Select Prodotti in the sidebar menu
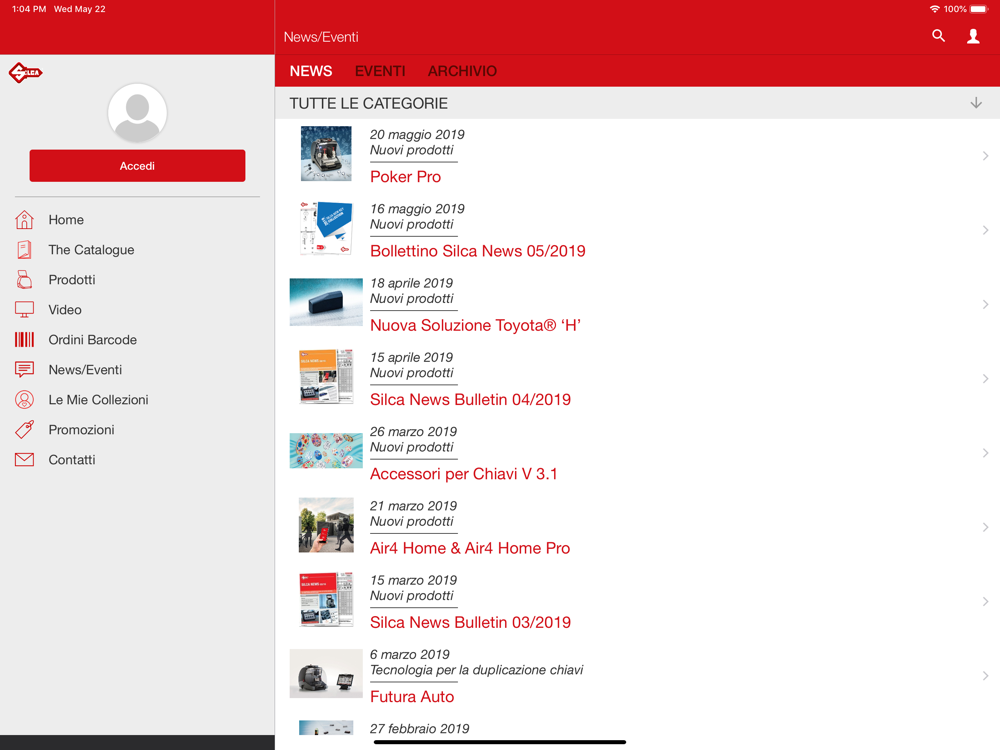The image size is (1000, 750). point(72,280)
